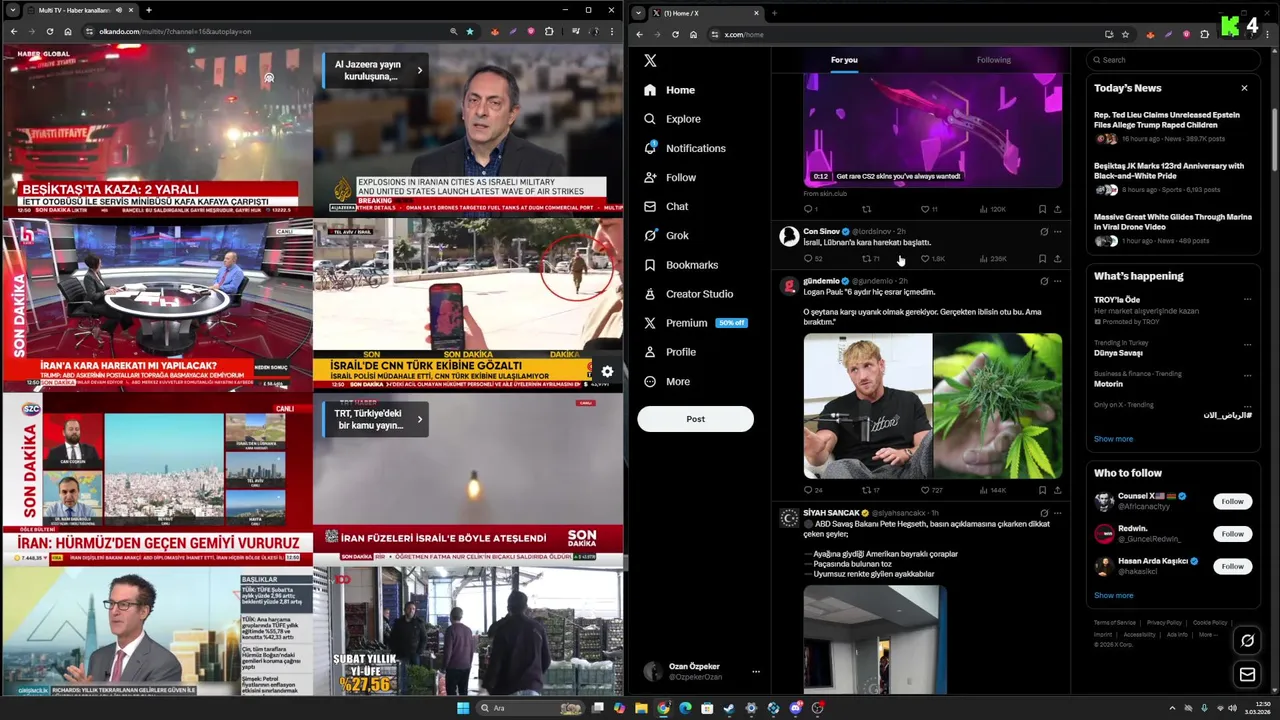Open options for TROY'la Öde trend

click(x=1247, y=299)
